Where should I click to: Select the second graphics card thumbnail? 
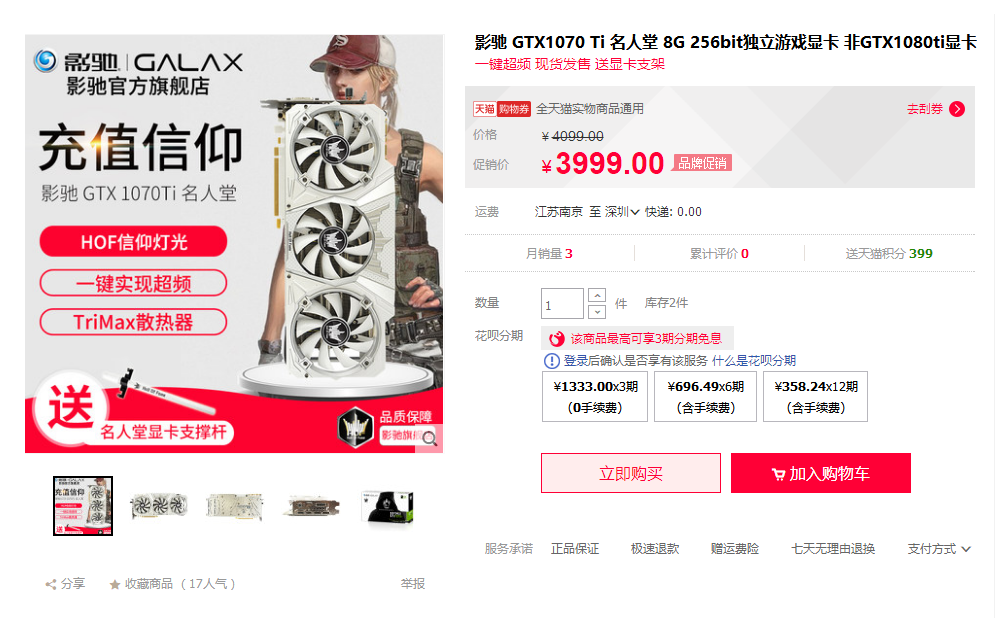[x=159, y=506]
